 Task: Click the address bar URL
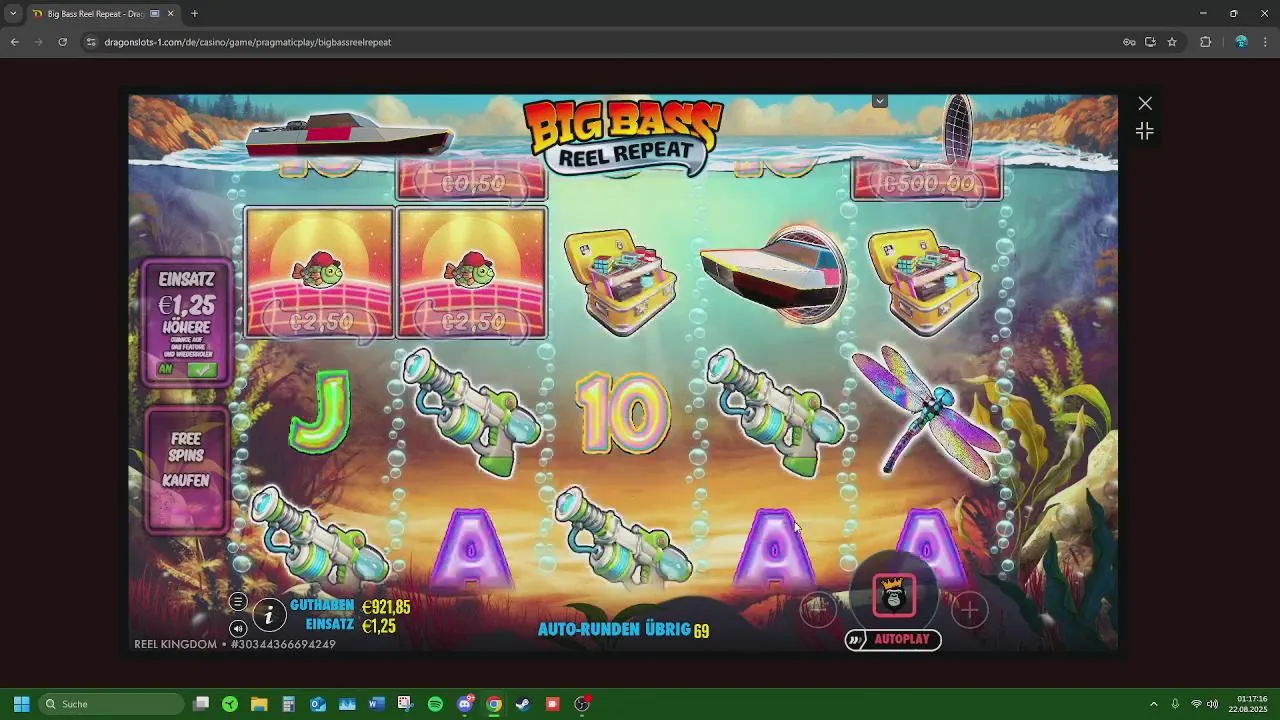(247, 42)
